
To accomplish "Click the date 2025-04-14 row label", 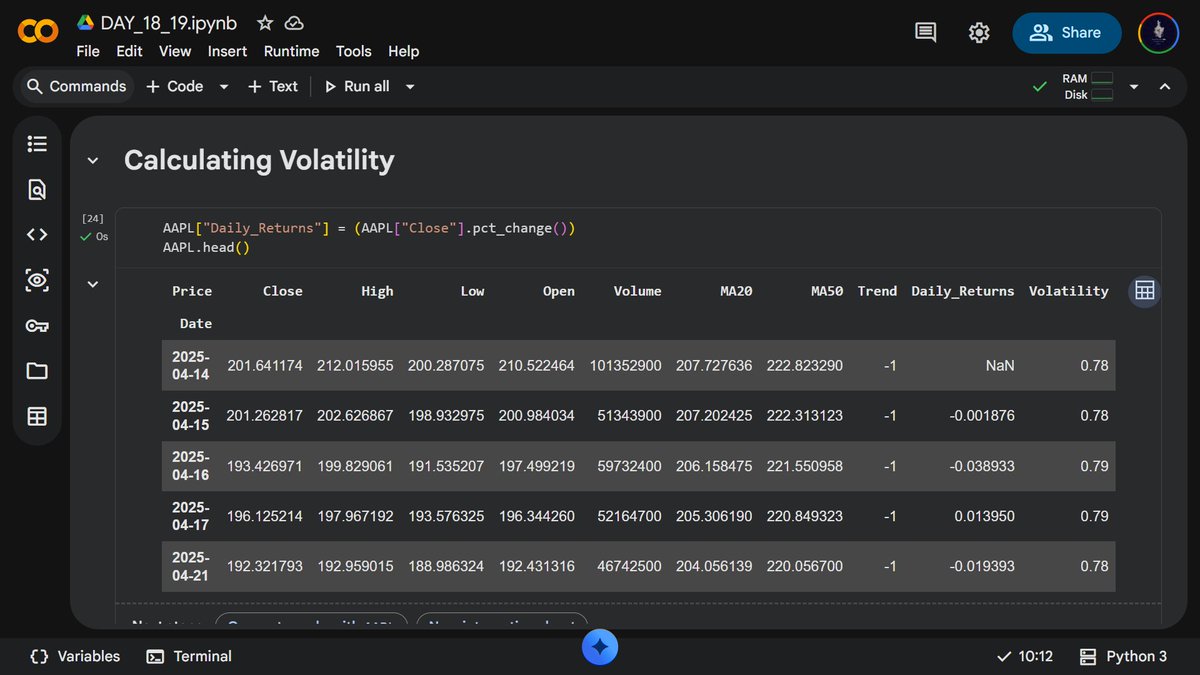I will [x=190, y=366].
